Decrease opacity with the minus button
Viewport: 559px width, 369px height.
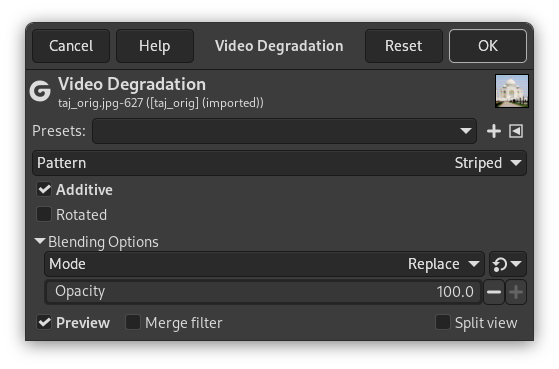(x=494, y=292)
